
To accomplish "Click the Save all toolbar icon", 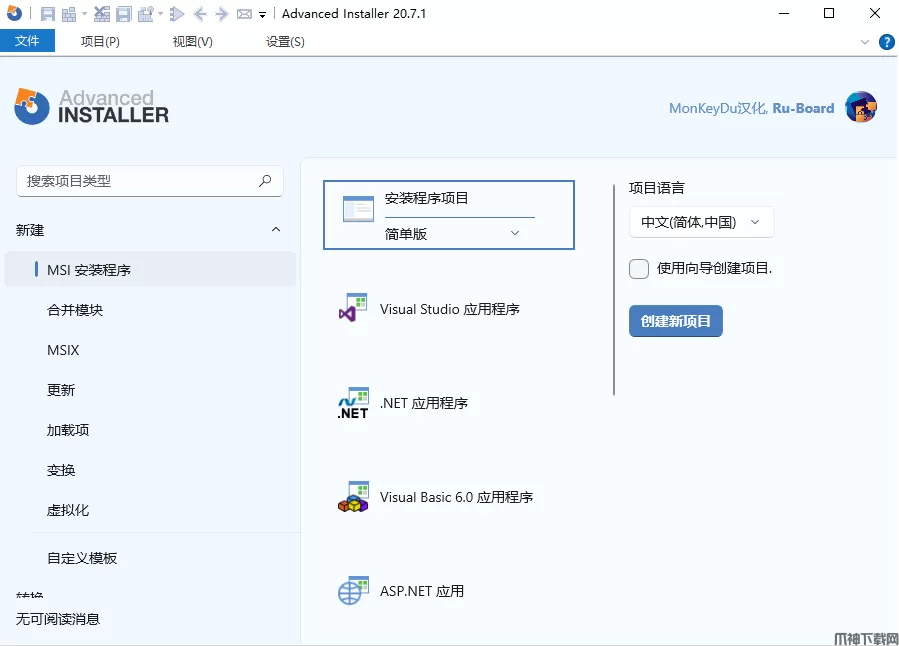I will (124, 14).
